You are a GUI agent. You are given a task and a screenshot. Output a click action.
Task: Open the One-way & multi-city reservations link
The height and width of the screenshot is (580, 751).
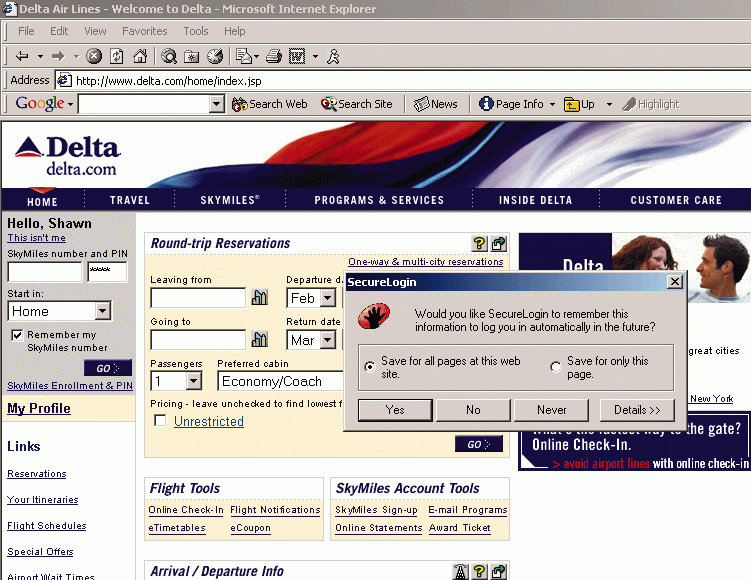[x=426, y=262]
